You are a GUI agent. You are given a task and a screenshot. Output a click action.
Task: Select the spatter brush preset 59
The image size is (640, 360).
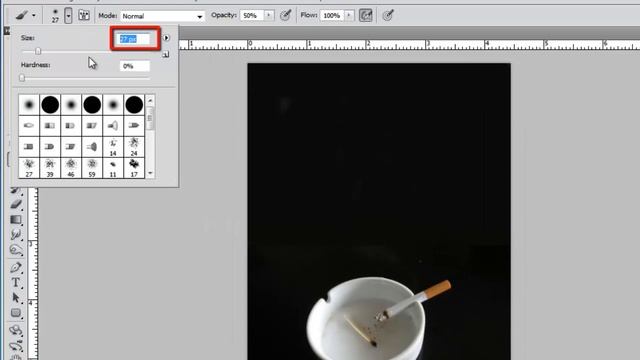[x=92, y=168]
